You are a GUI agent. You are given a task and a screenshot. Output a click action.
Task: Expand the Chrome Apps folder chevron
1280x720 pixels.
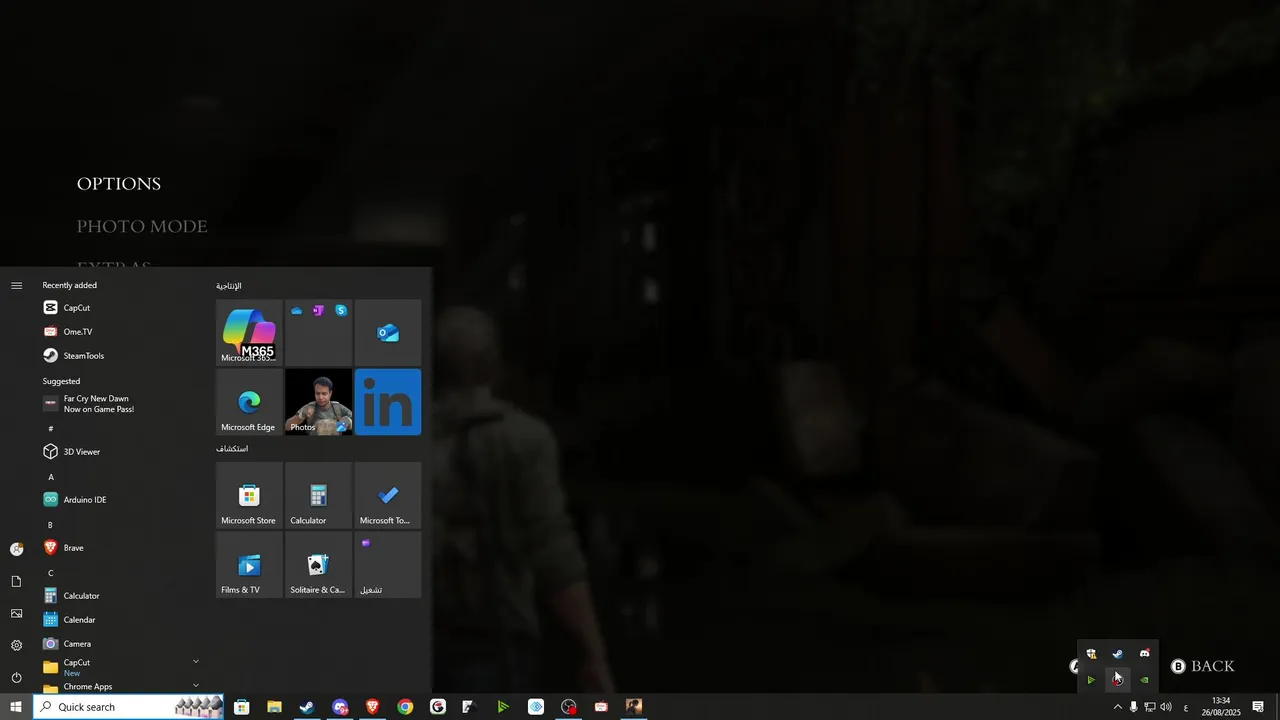click(196, 685)
